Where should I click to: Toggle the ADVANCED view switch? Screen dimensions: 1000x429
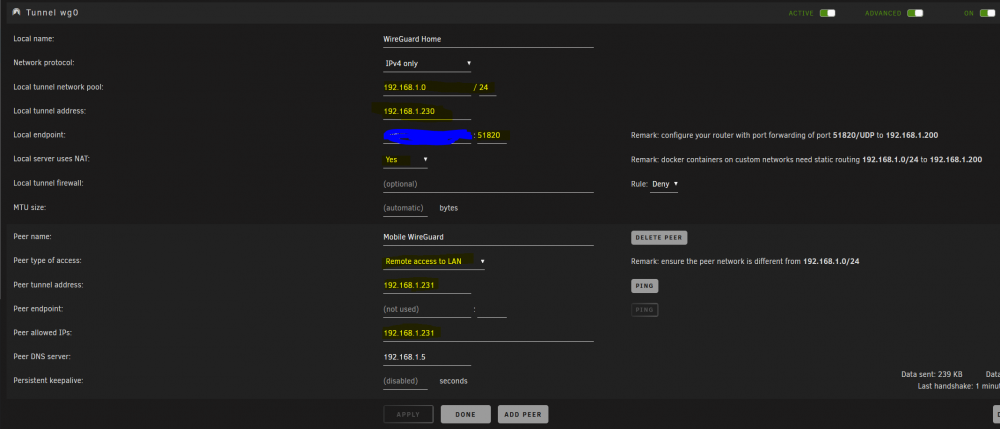tap(915, 13)
